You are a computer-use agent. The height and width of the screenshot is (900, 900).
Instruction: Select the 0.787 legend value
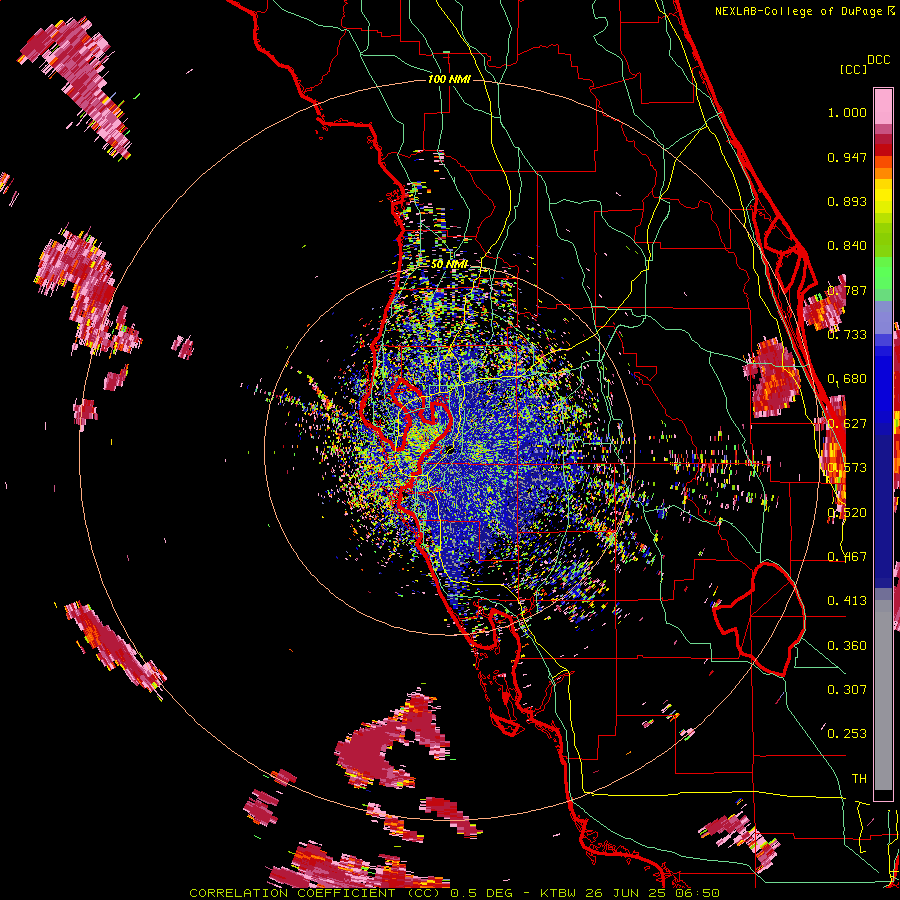tap(847, 290)
